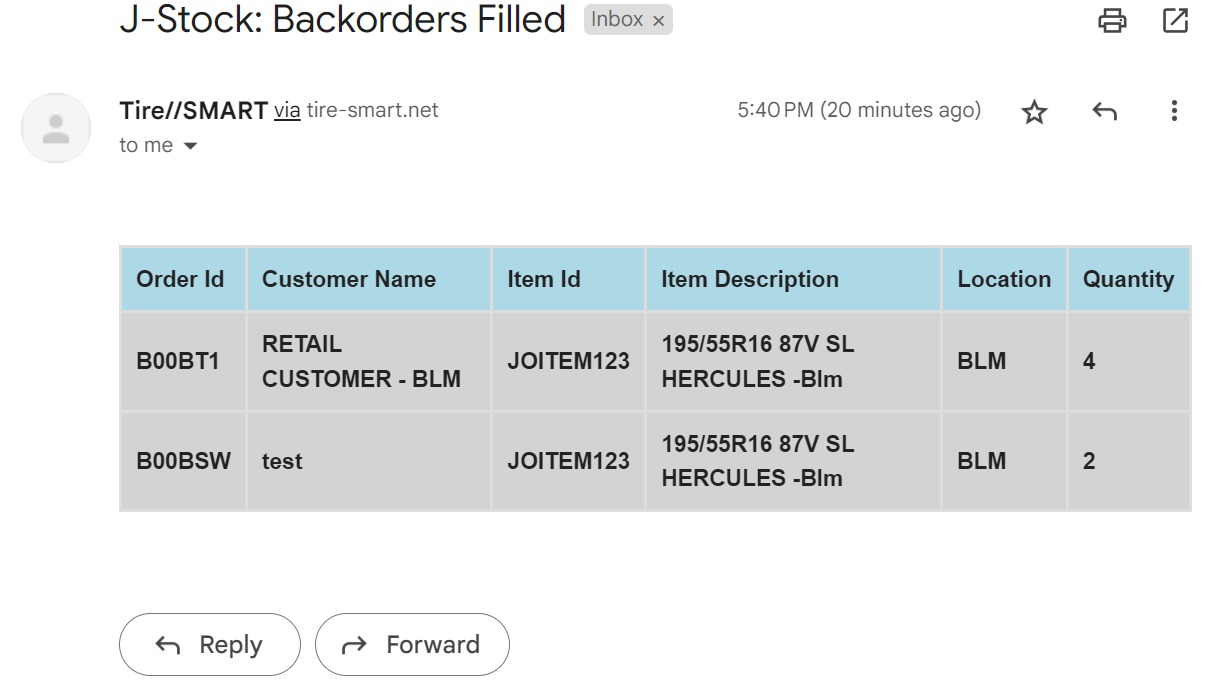Select order ID B00BSW cell
Screen dimensions: 1219x680
183,461
